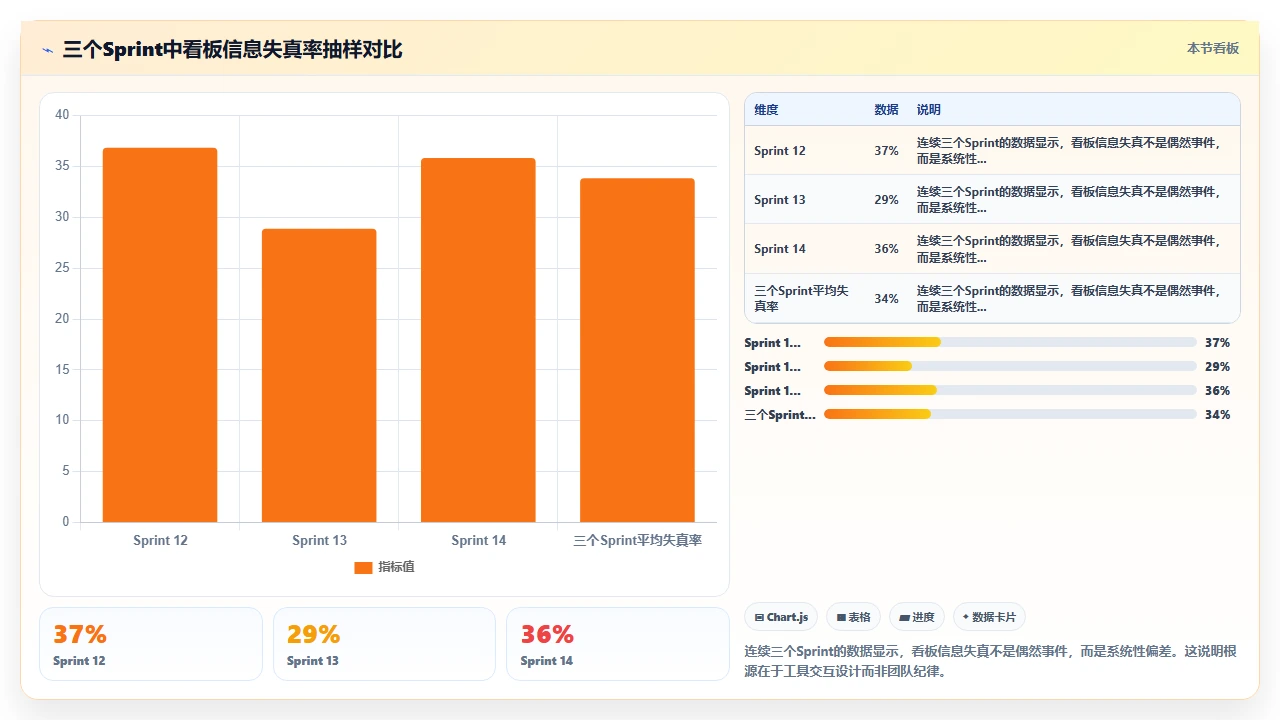Select the 表格 tag chip

pos(853,617)
